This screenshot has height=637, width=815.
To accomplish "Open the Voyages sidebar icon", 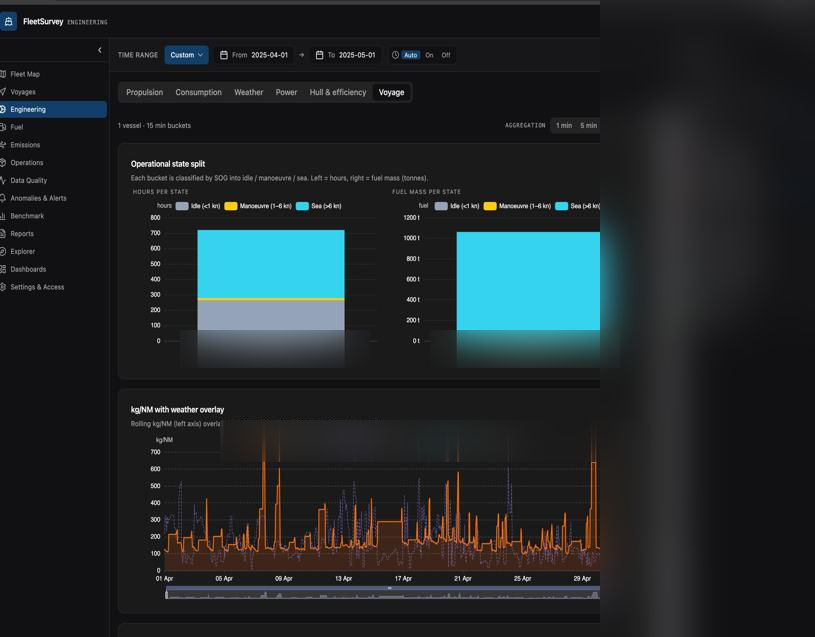I will pyautogui.click(x=3, y=91).
